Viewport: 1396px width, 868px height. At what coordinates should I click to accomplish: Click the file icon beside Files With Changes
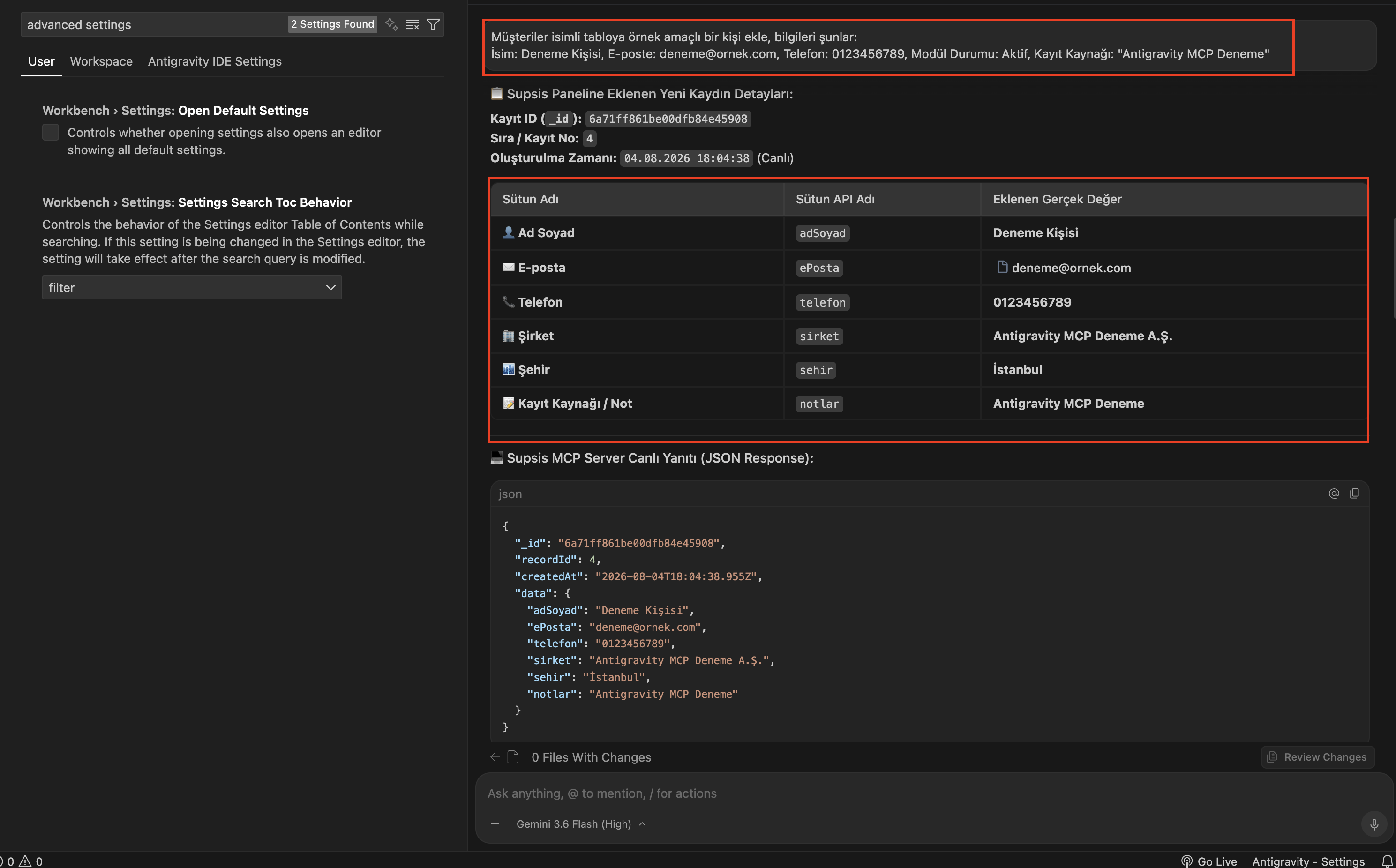tap(513, 757)
